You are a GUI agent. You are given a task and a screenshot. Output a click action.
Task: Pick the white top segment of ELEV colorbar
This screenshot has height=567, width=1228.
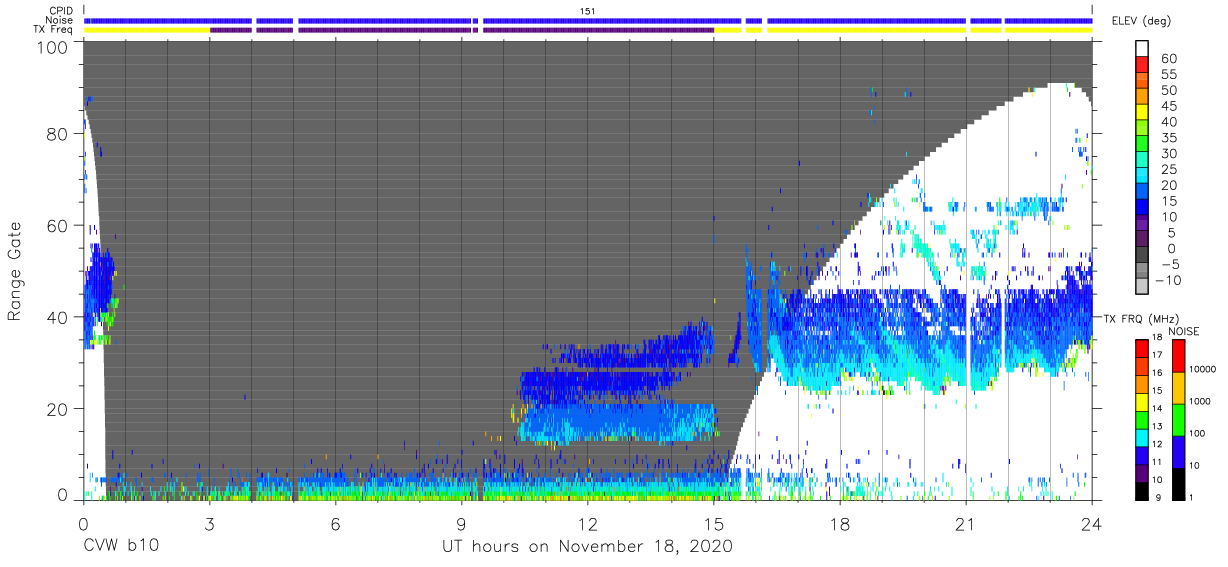(x=1143, y=49)
